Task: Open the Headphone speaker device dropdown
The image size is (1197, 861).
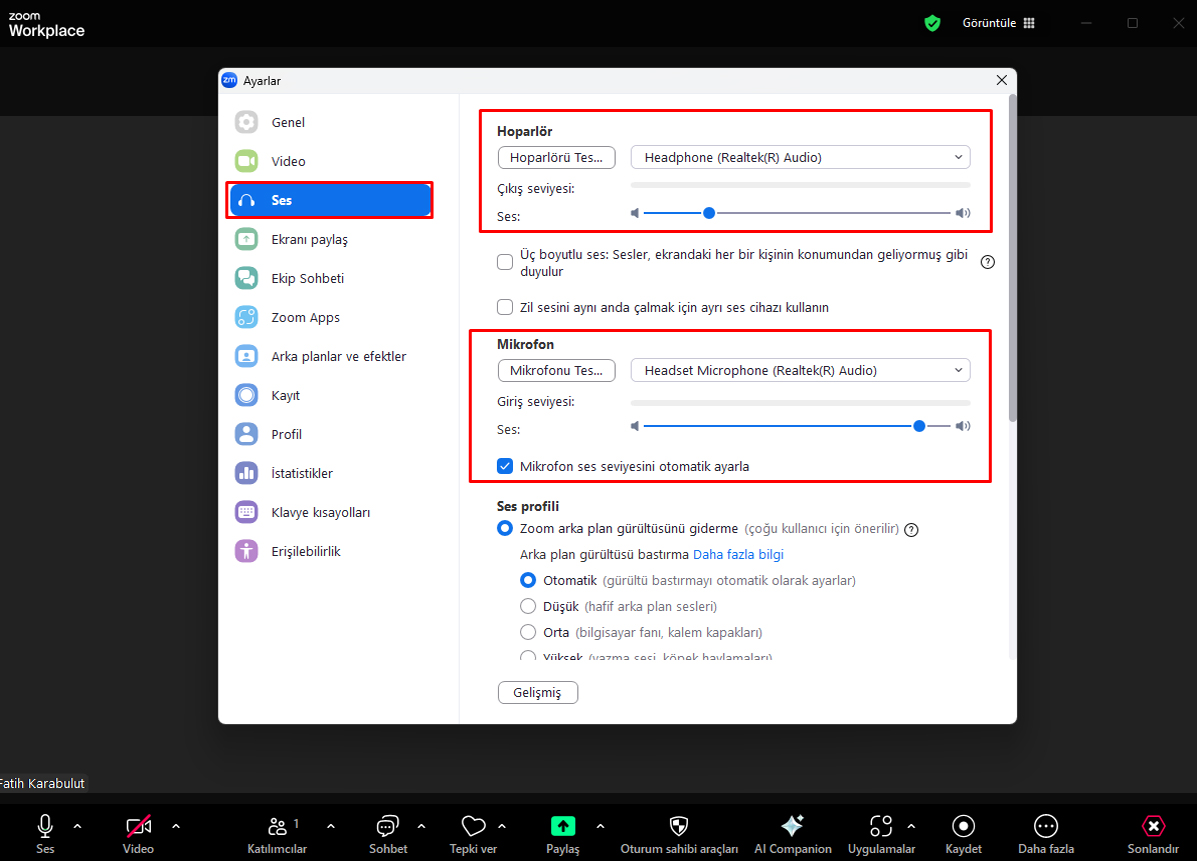Action: pos(800,157)
